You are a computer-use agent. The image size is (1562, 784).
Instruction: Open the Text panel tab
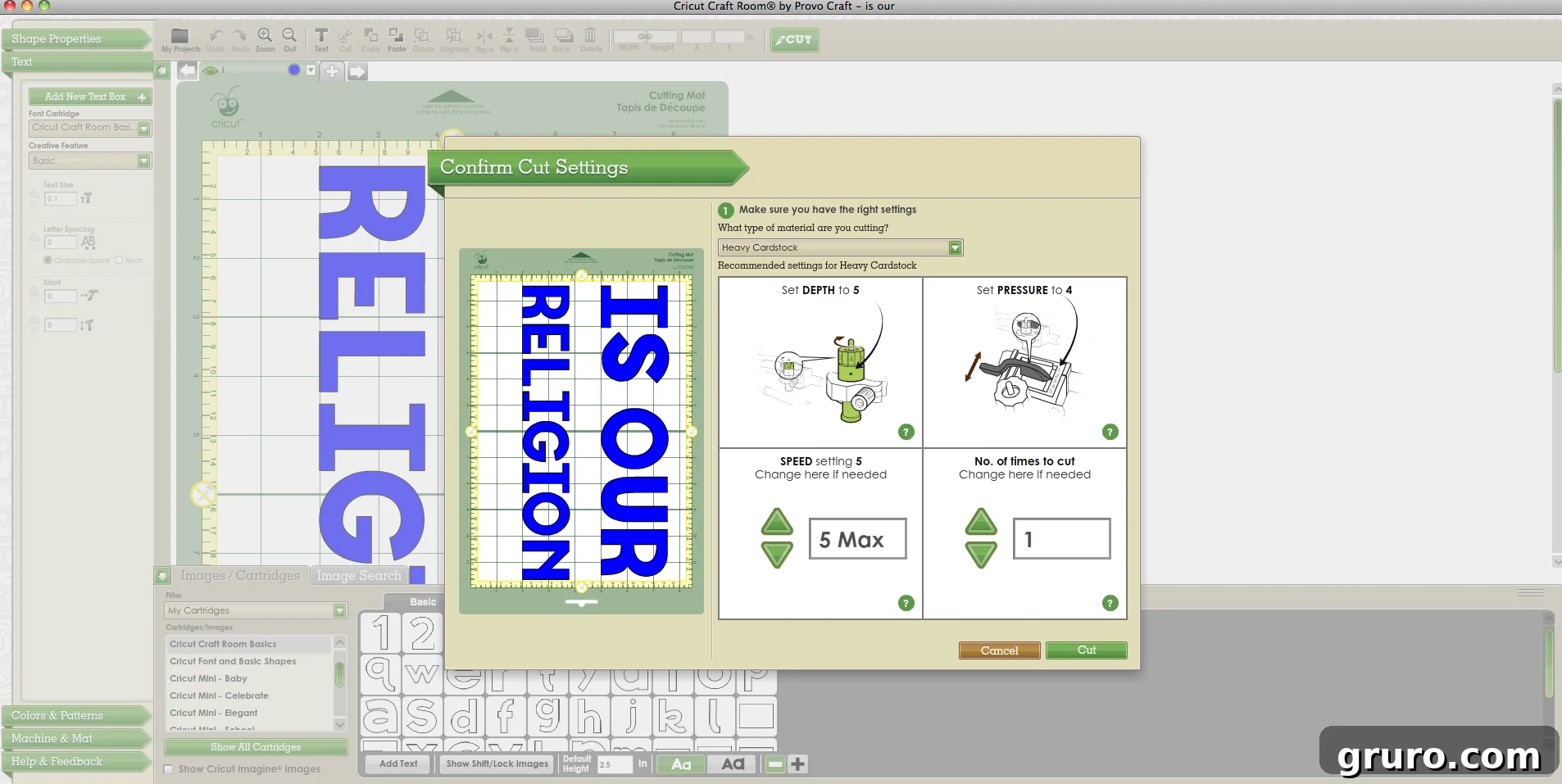pos(75,61)
